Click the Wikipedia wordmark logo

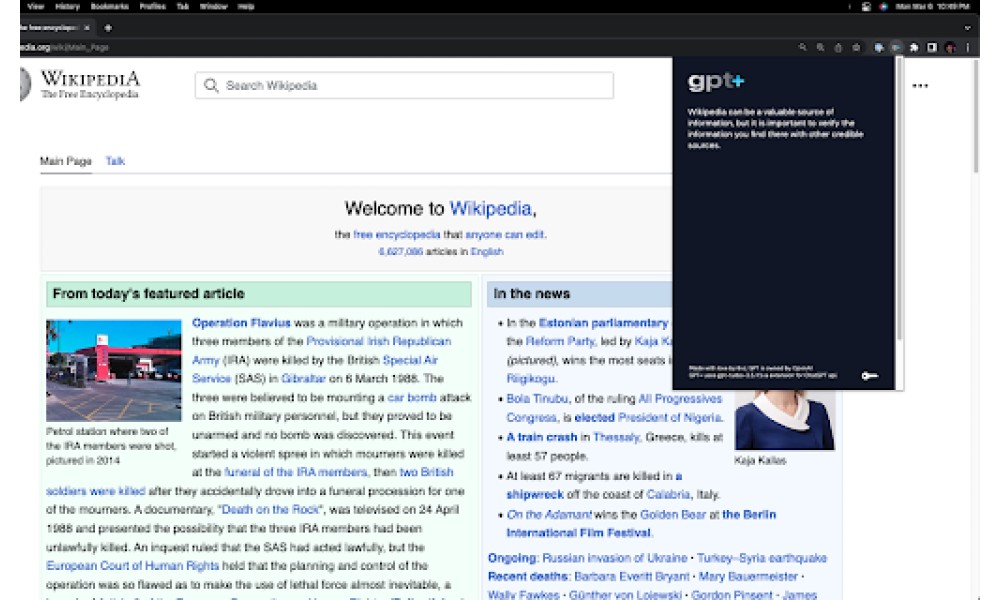(x=90, y=84)
